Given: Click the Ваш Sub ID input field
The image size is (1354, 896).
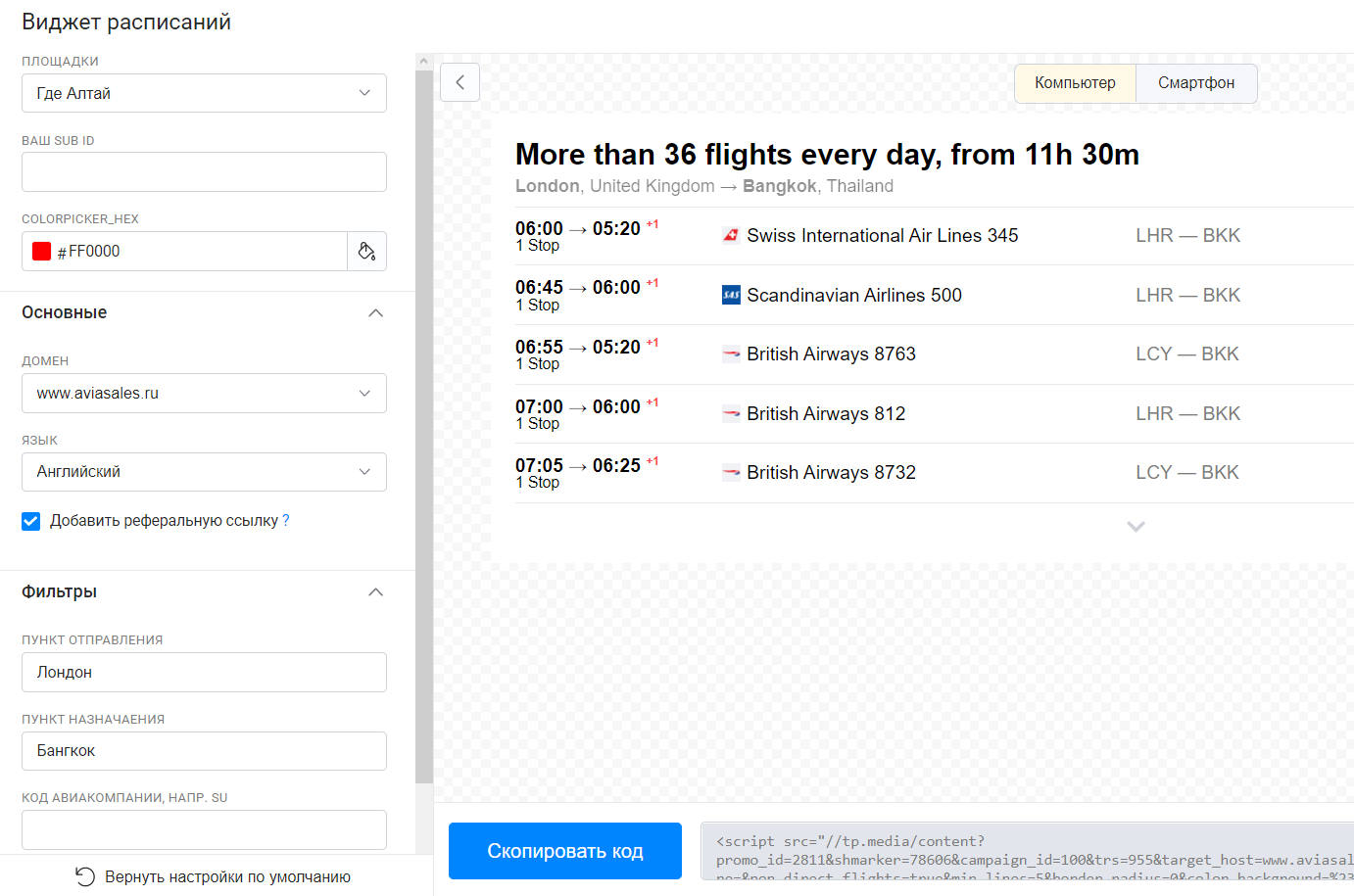Looking at the screenshot, I should [x=204, y=171].
